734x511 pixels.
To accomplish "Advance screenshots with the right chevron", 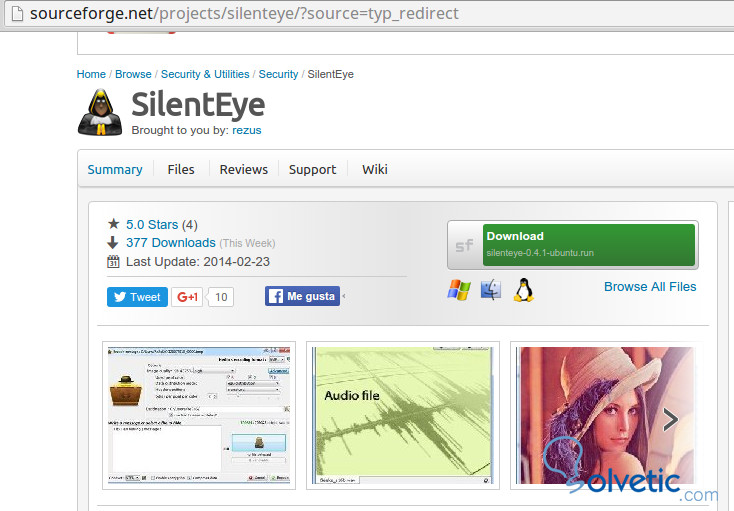I will [670, 420].
